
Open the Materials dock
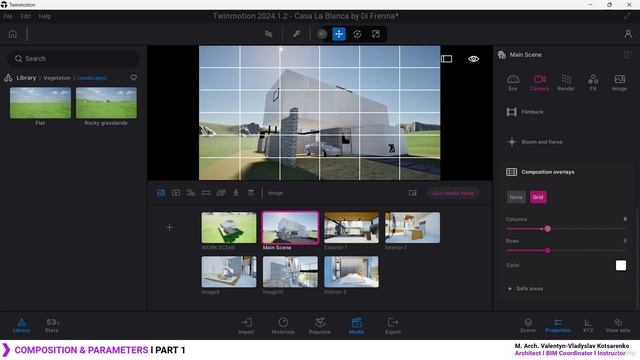283,326
